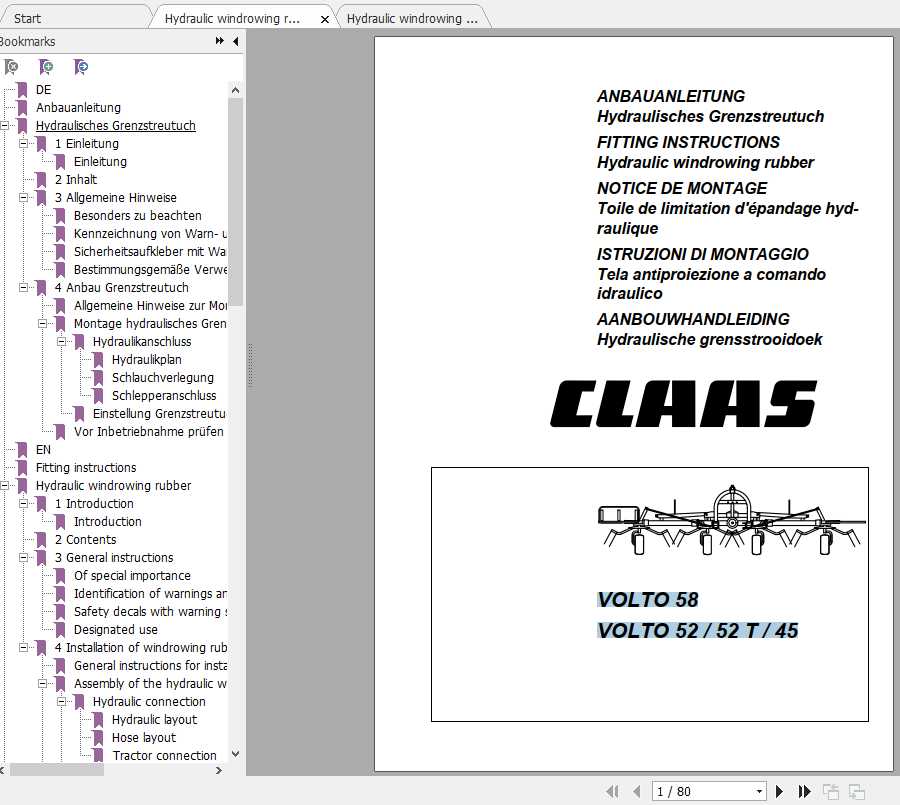
Task: Open the Hydraulikplan bookmark
Action: [136, 359]
